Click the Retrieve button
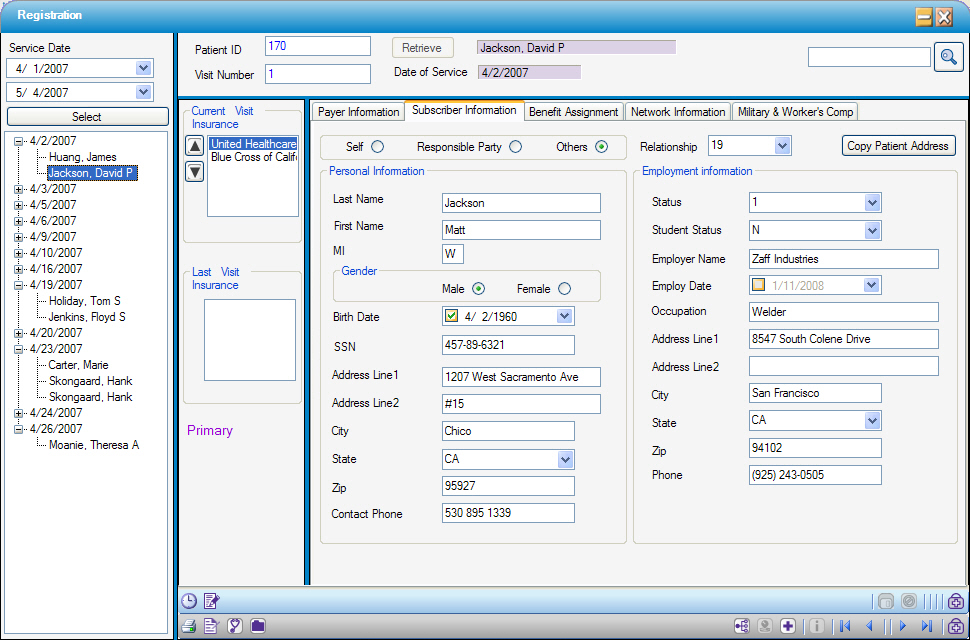The image size is (970, 640). pyautogui.click(x=422, y=46)
